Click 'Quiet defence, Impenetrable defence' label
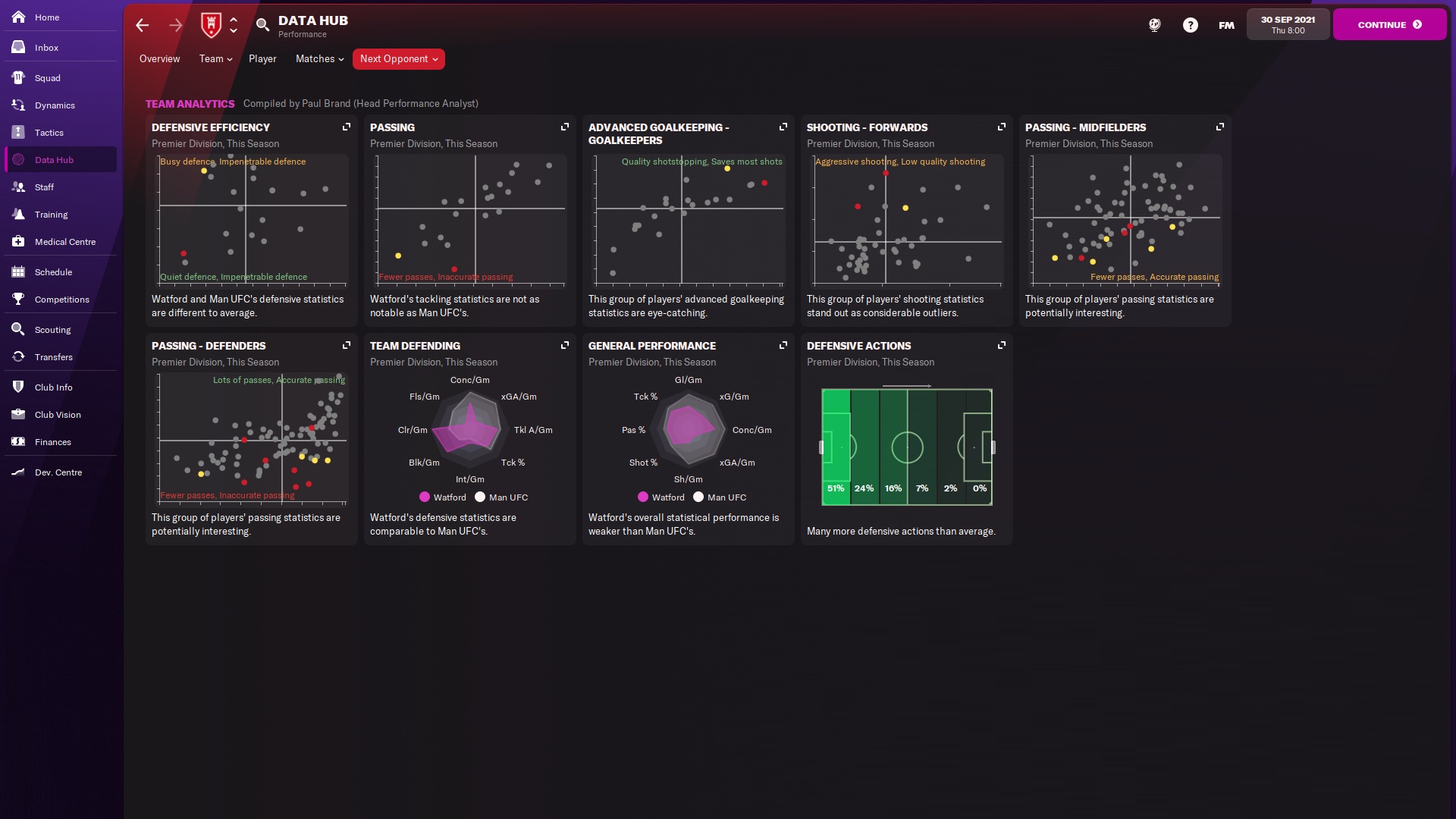This screenshot has width=1456, height=819. point(234,277)
